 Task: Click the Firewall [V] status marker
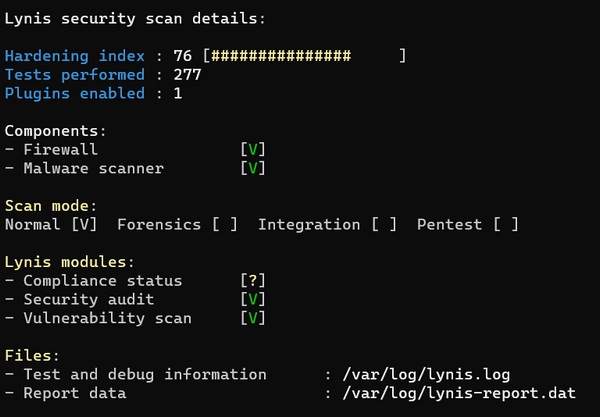(x=253, y=150)
